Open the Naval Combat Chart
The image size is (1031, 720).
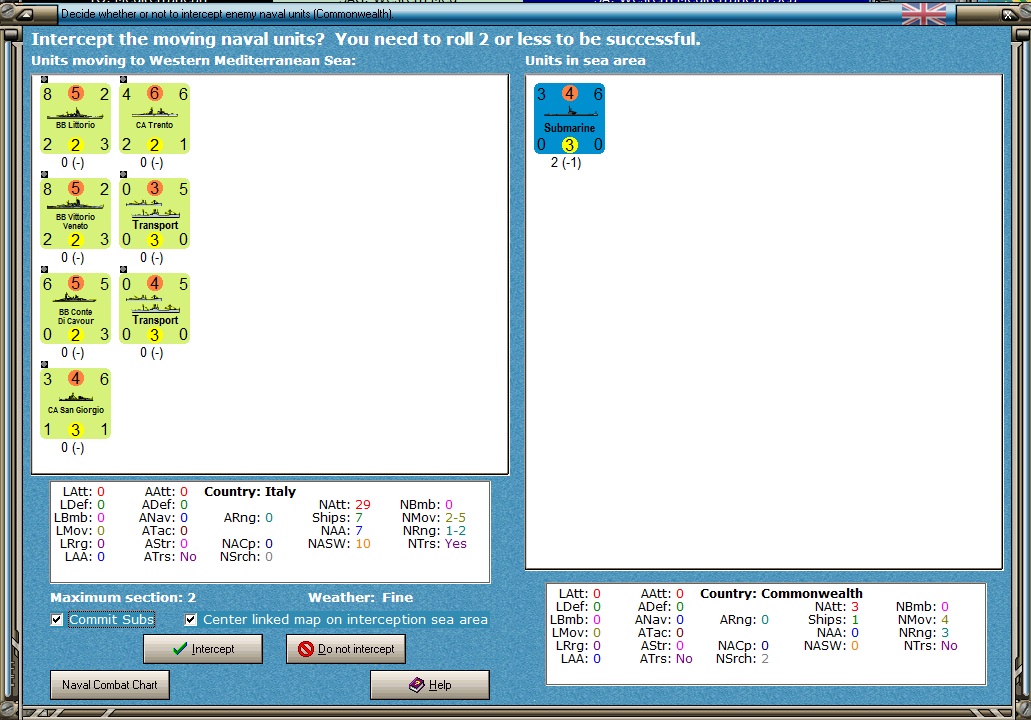coord(110,684)
